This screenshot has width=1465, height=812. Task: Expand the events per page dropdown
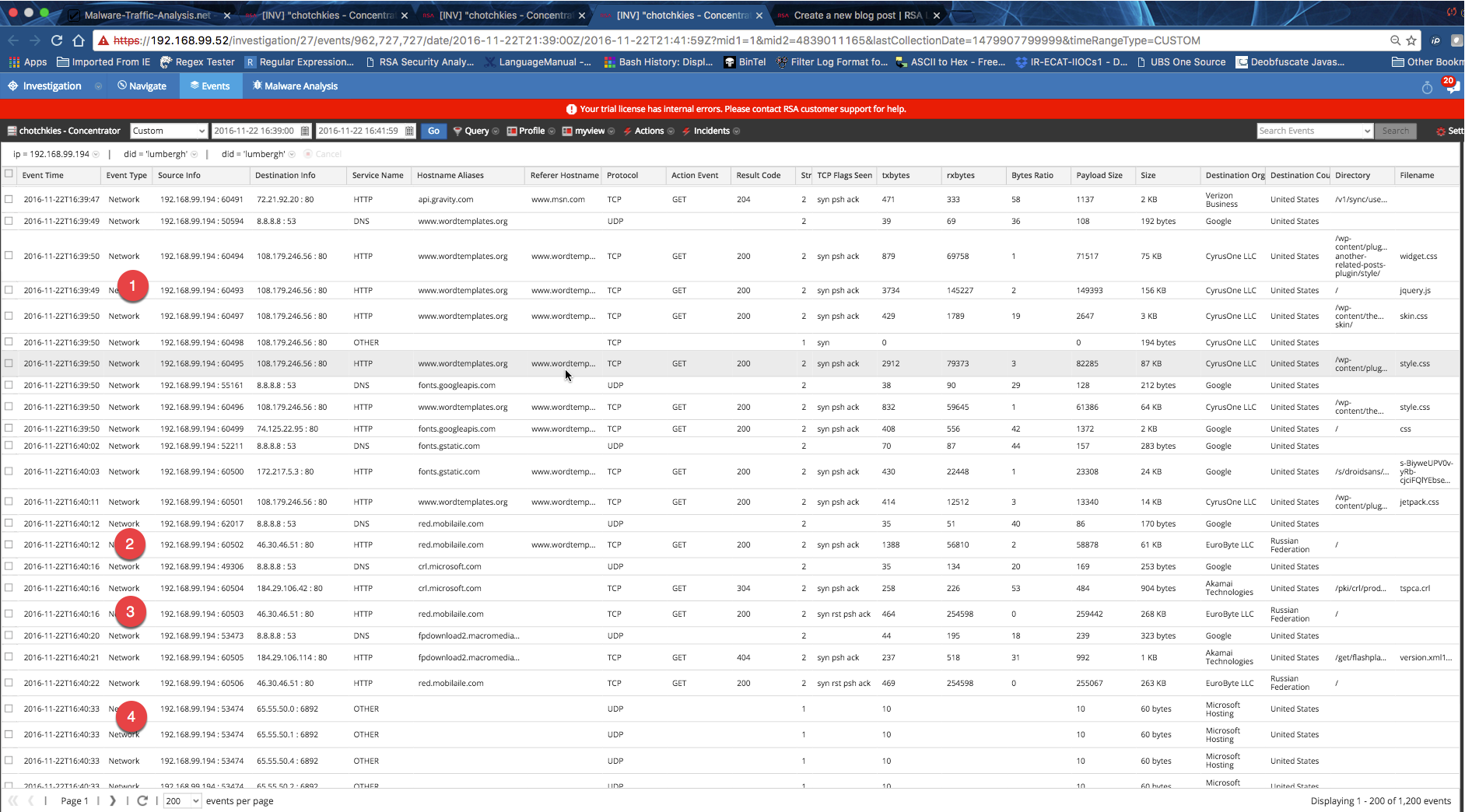(x=182, y=800)
